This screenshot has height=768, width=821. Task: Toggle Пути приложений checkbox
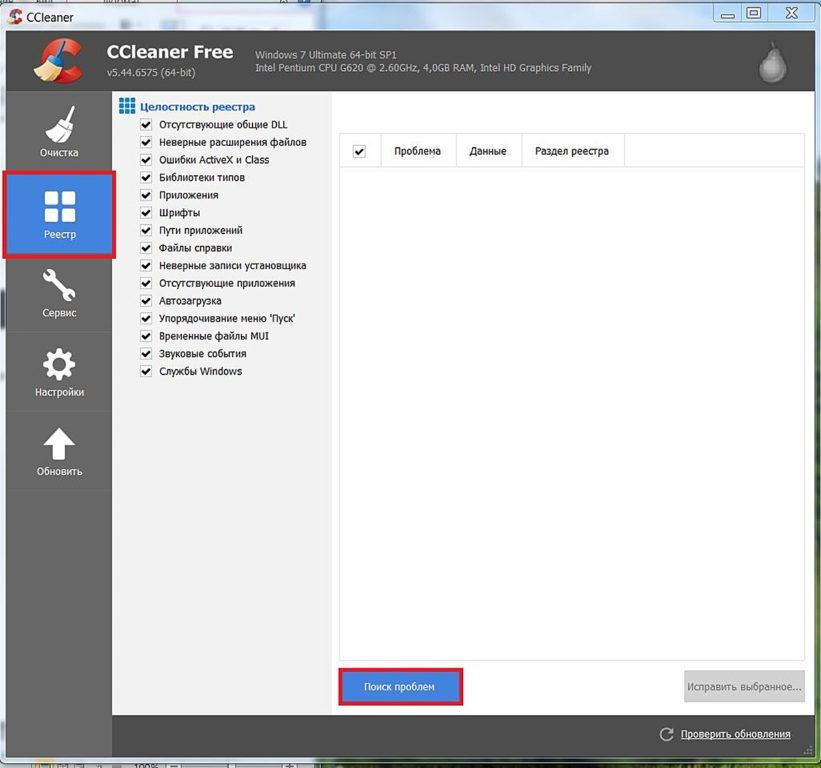pos(146,230)
